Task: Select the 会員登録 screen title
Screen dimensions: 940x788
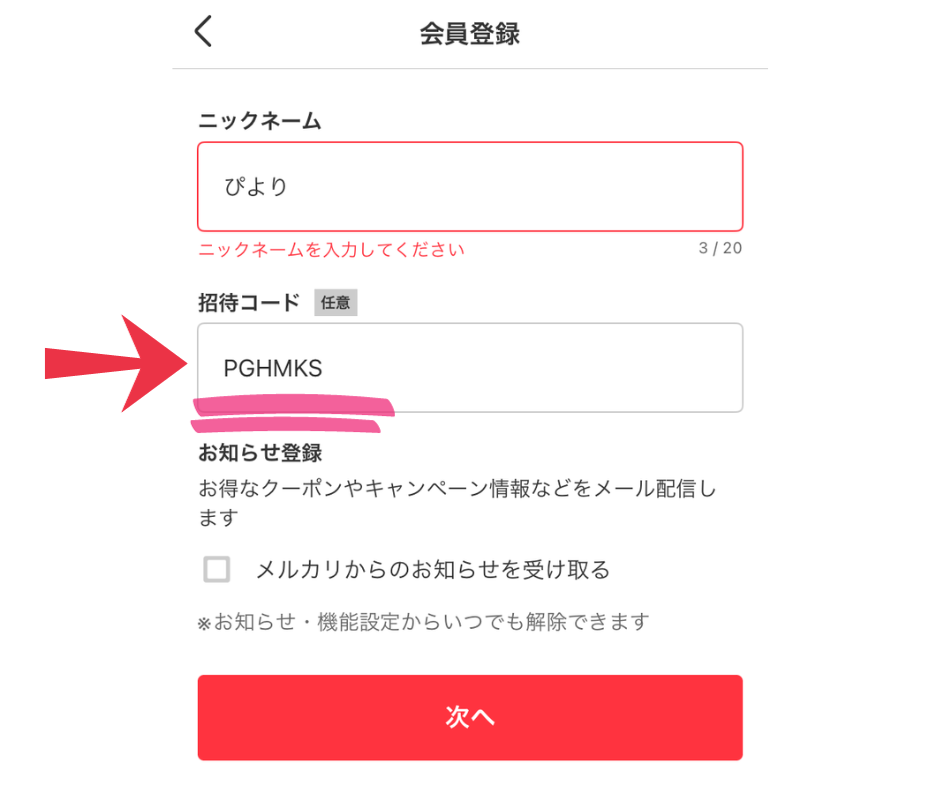Action: pyautogui.click(x=470, y=31)
